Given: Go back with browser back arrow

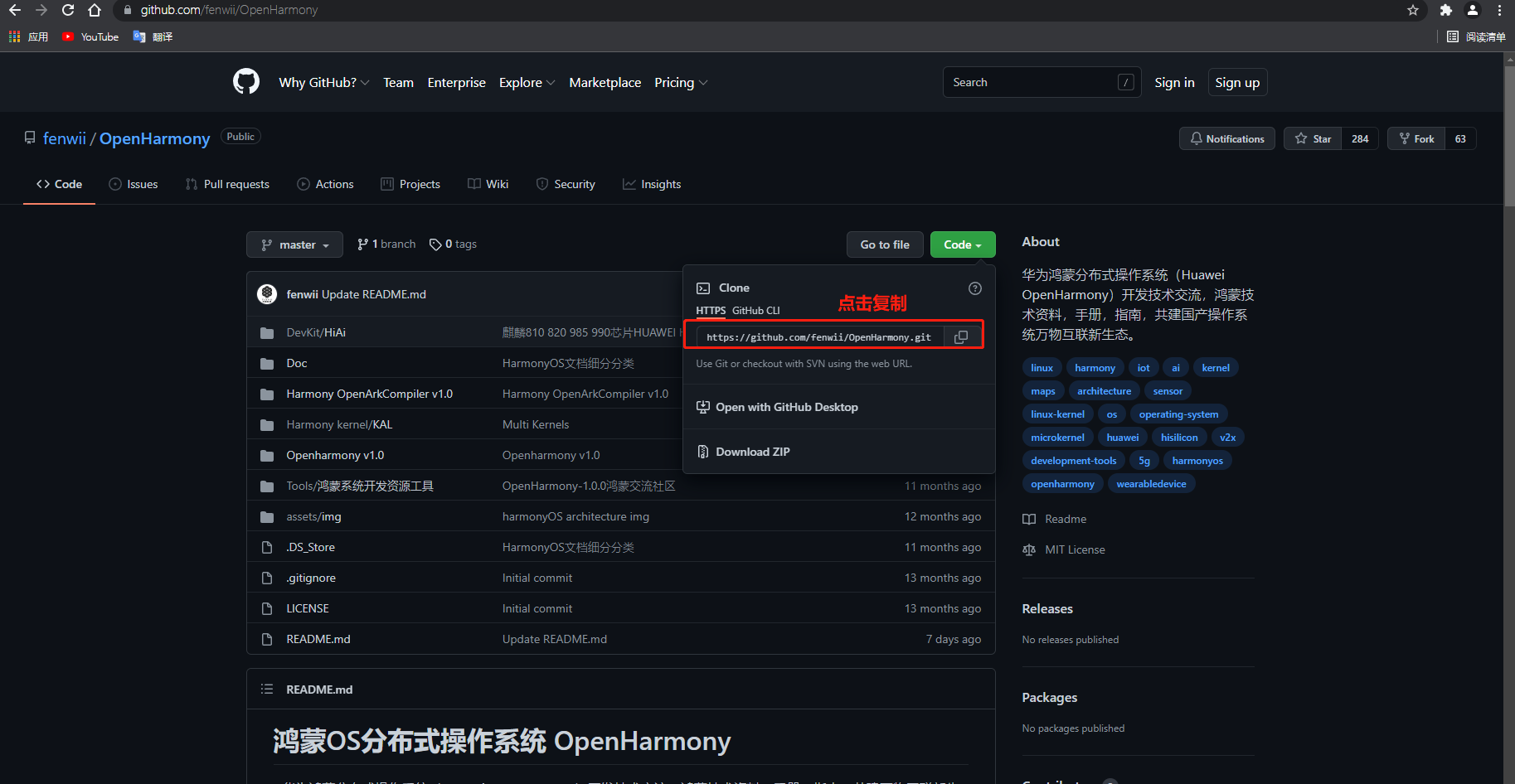Looking at the screenshot, I should [x=15, y=10].
